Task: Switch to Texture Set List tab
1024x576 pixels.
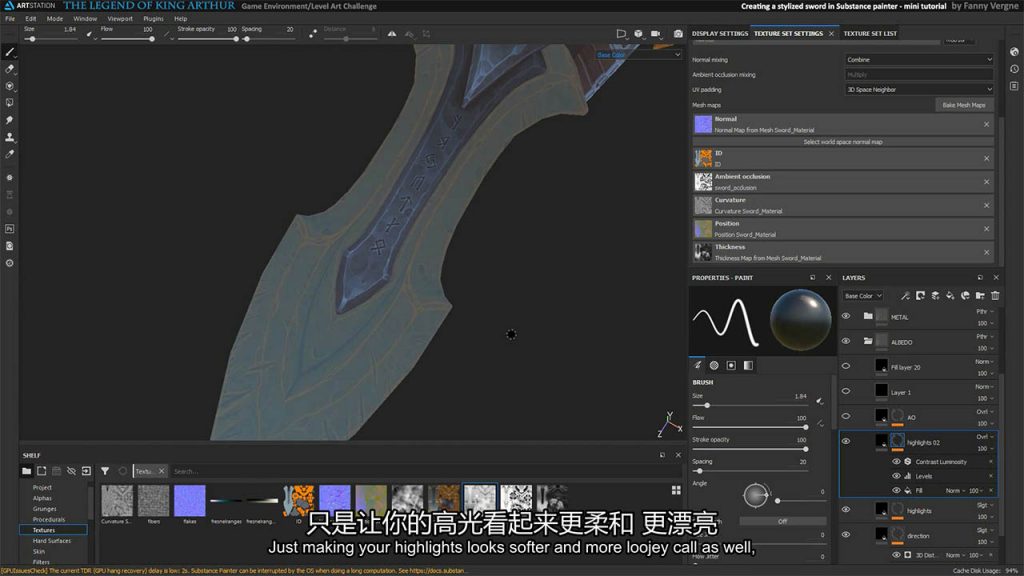Action: pyautogui.click(x=870, y=33)
